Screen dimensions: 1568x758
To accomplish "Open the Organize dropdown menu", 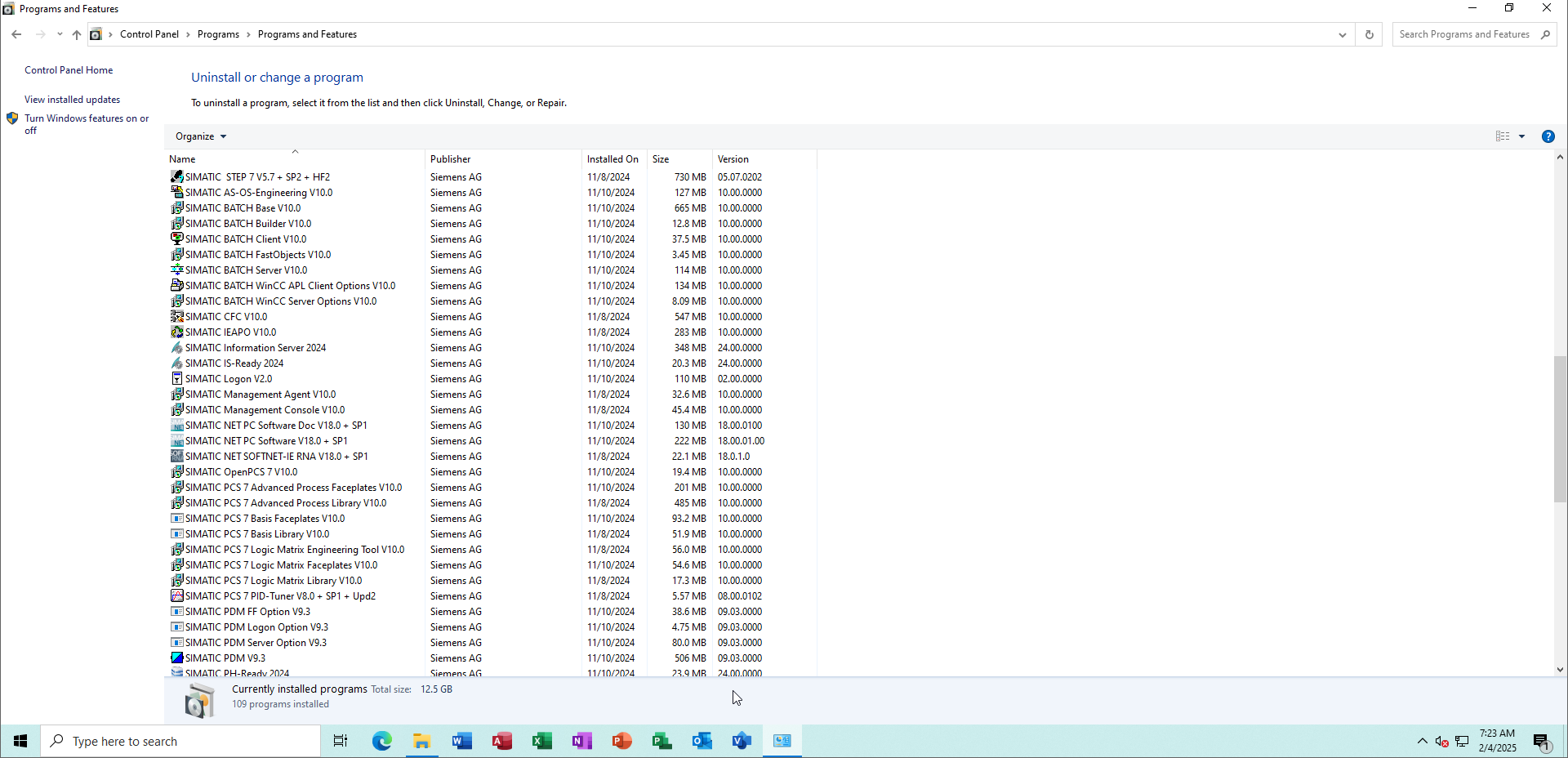I will [201, 136].
